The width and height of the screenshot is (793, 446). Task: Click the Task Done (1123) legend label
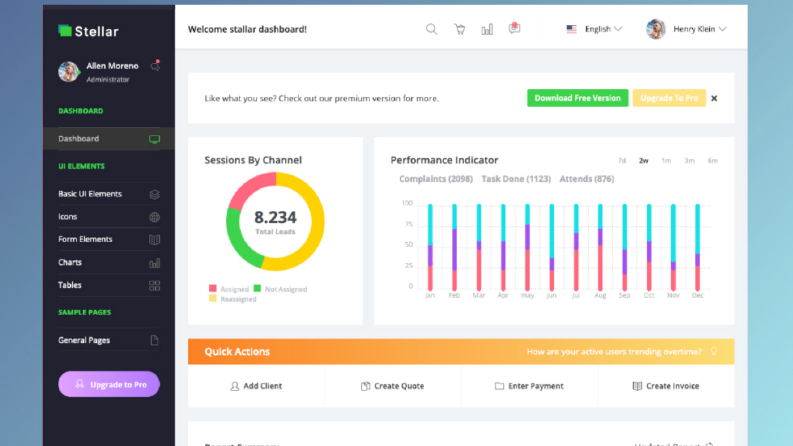516,179
